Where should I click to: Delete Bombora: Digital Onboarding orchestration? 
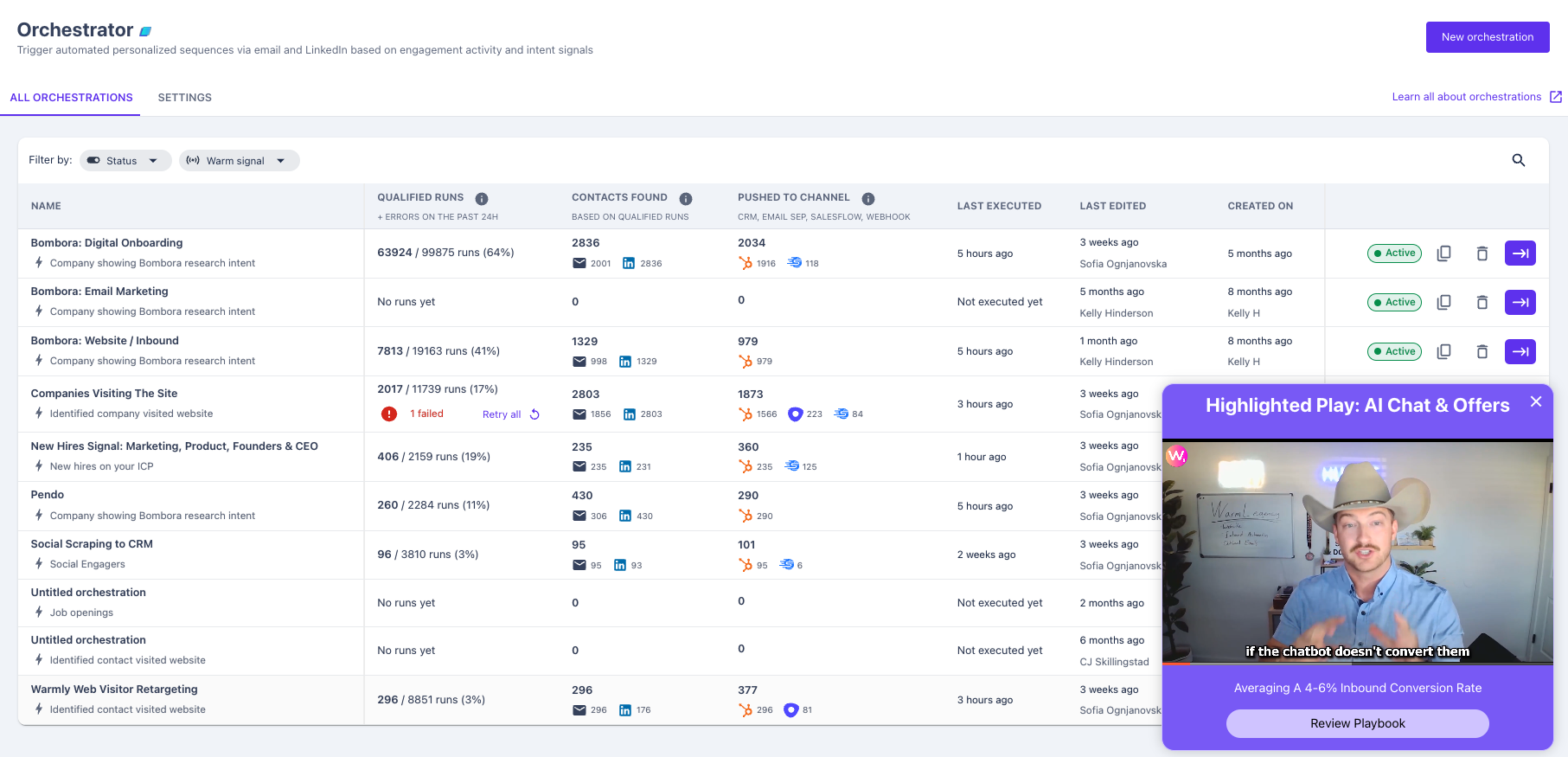(1482, 253)
